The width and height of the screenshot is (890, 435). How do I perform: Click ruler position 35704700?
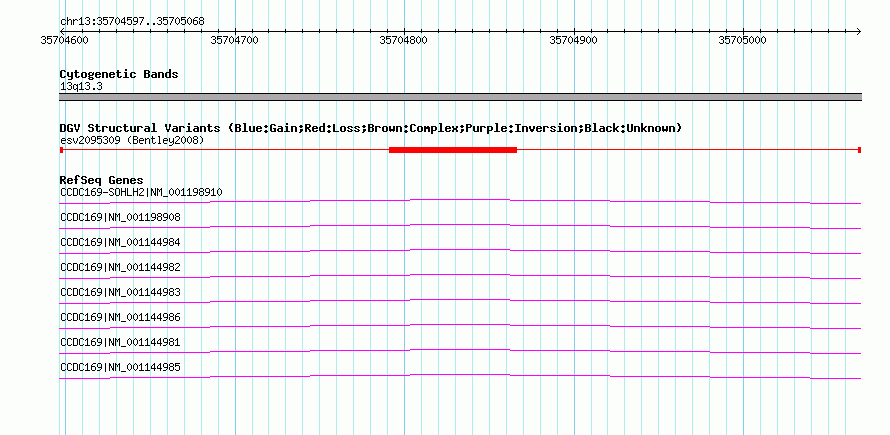pyautogui.click(x=234, y=40)
